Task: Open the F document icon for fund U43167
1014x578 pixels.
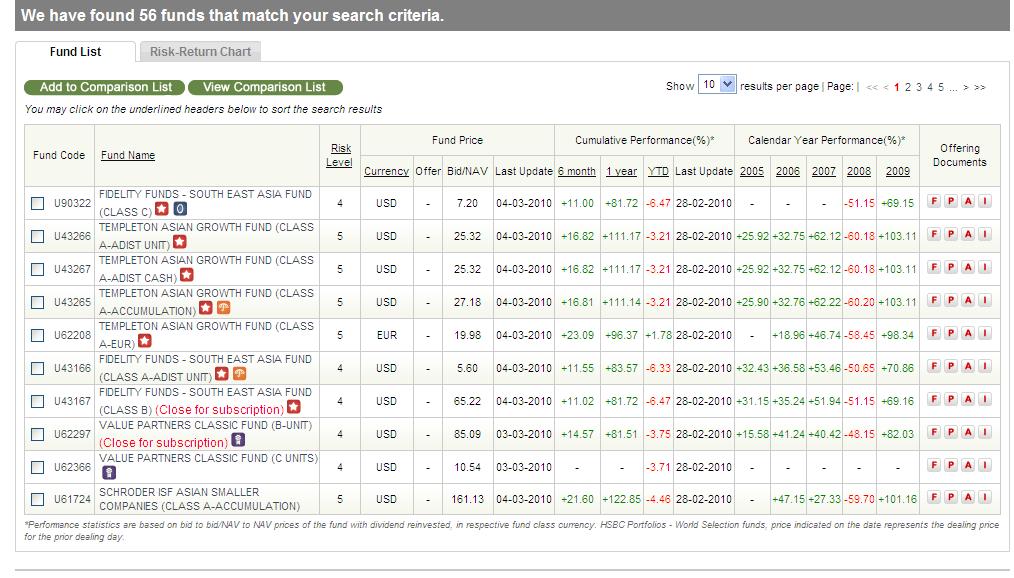Action: (x=933, y=399)
